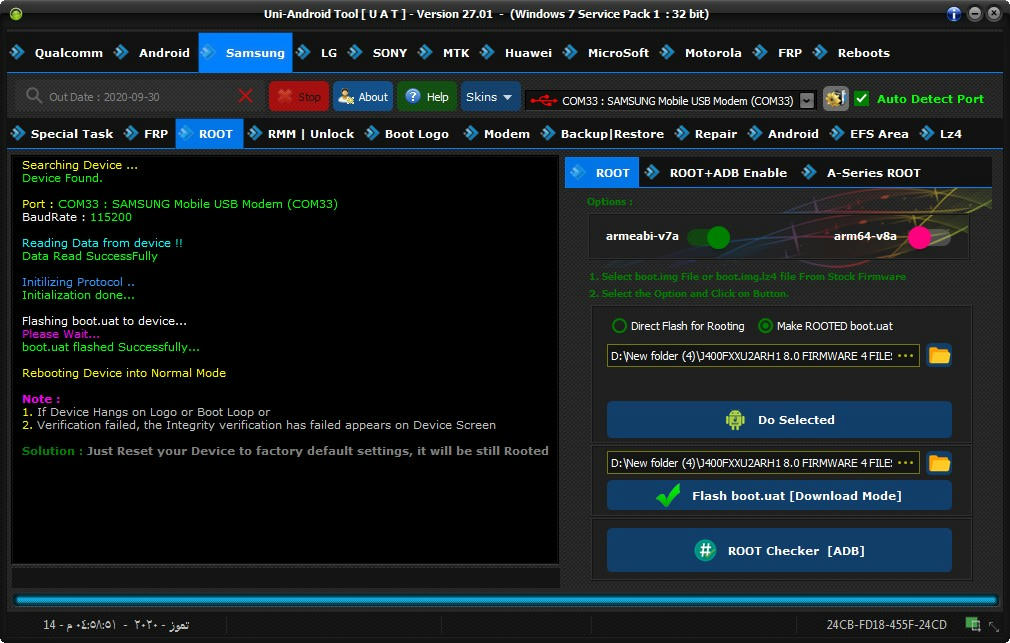The height and width of the screenshot is (643, 1010).
Task: Click the lower firmware file path field
Action: click(763, 463)
